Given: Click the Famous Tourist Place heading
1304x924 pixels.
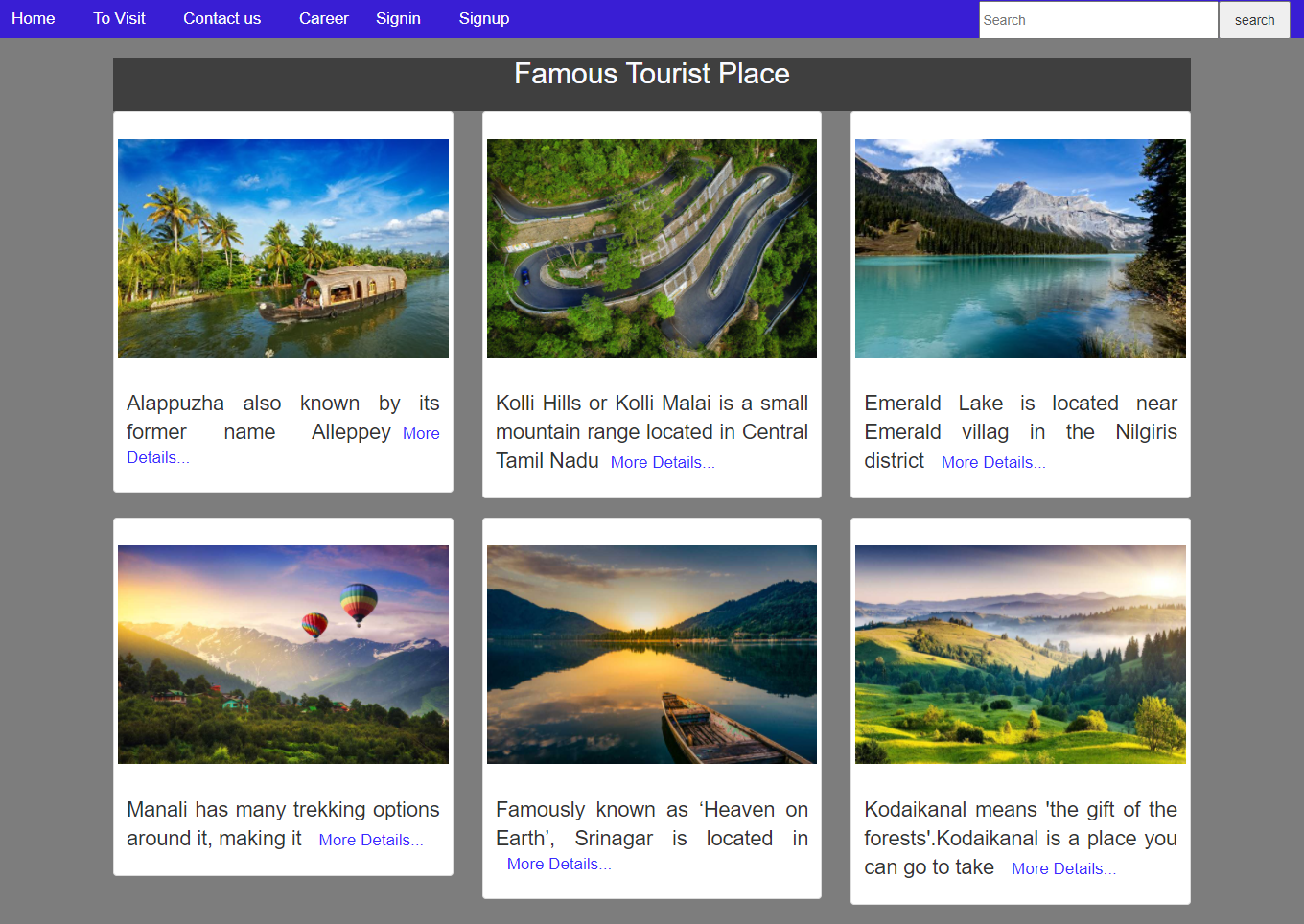Looking at the screenshot, I should pos(652,74).
